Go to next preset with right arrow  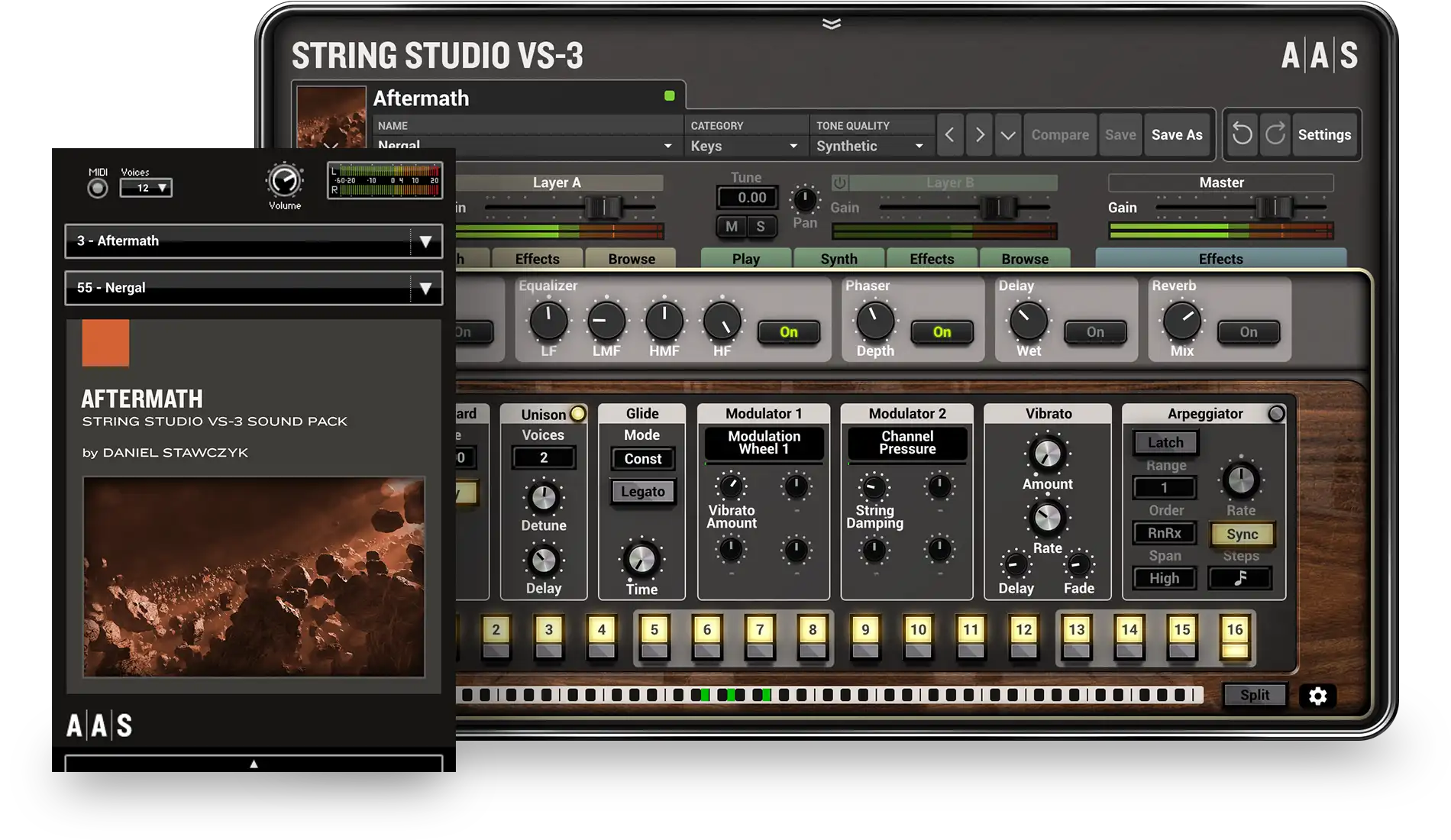(979, 135)
